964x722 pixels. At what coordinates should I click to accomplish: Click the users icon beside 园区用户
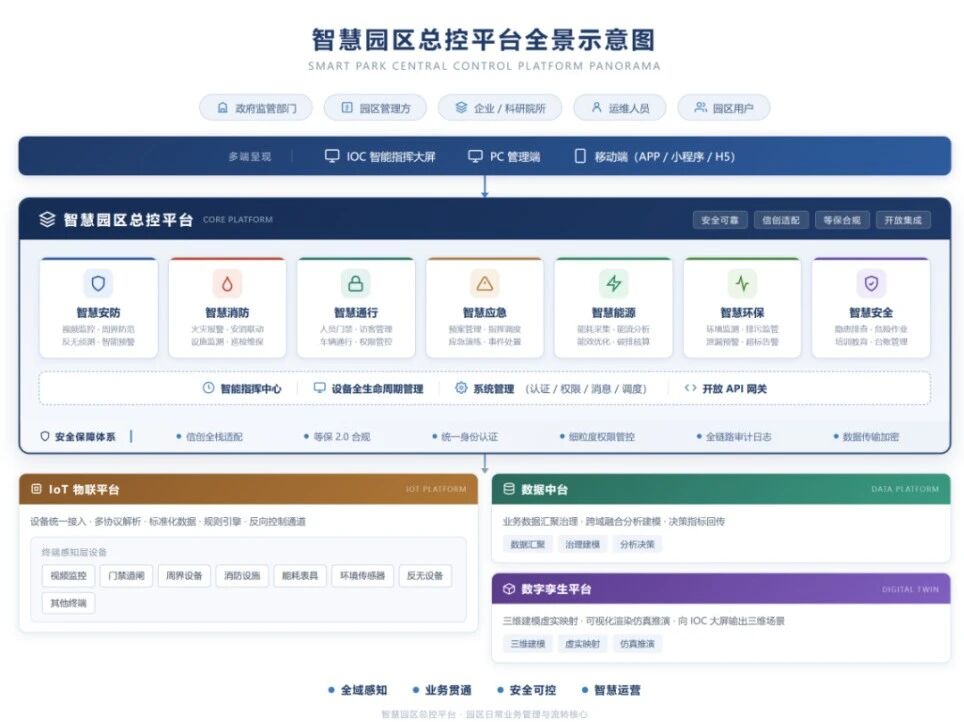click(700, 108)
